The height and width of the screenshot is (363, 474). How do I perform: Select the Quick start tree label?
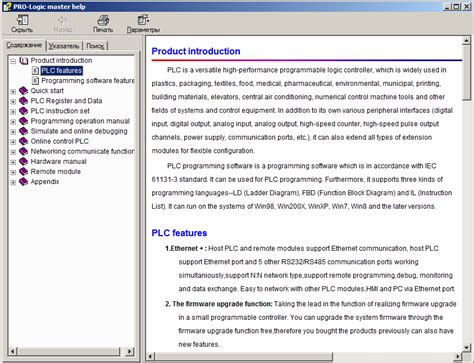point(47,91)
